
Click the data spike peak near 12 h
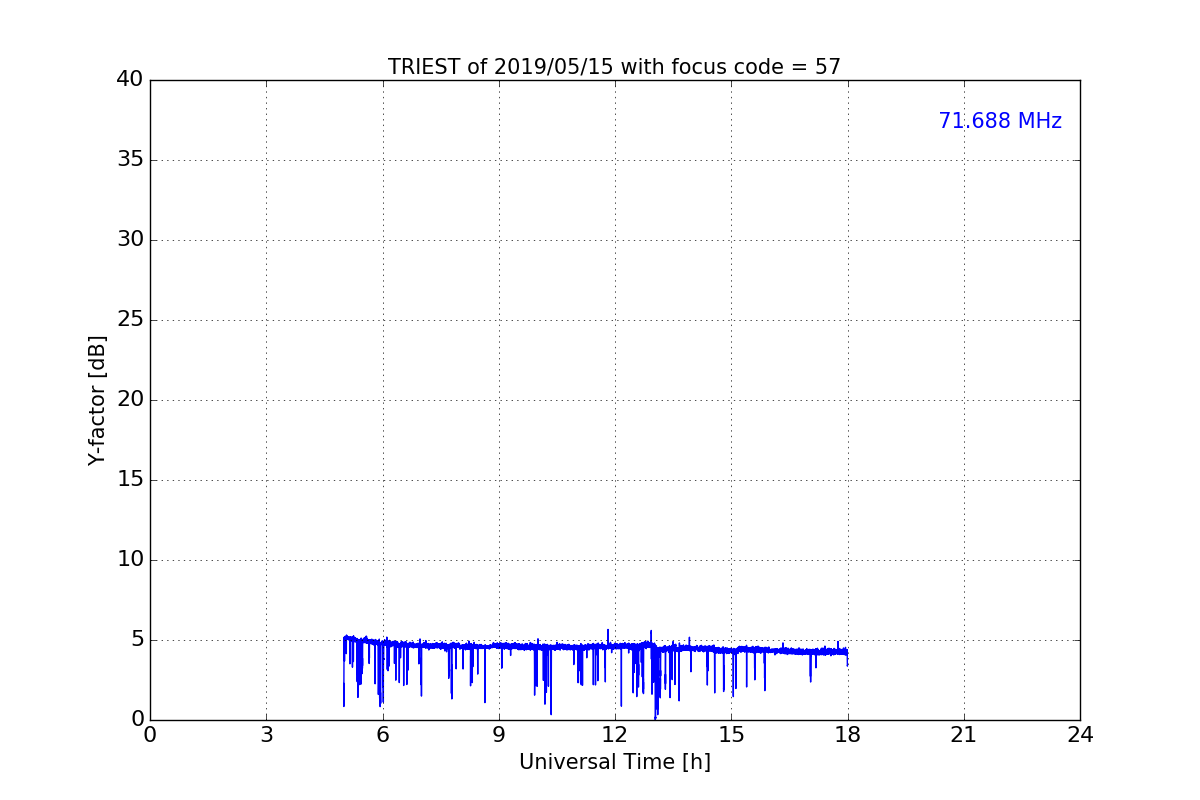pos(607,631)
